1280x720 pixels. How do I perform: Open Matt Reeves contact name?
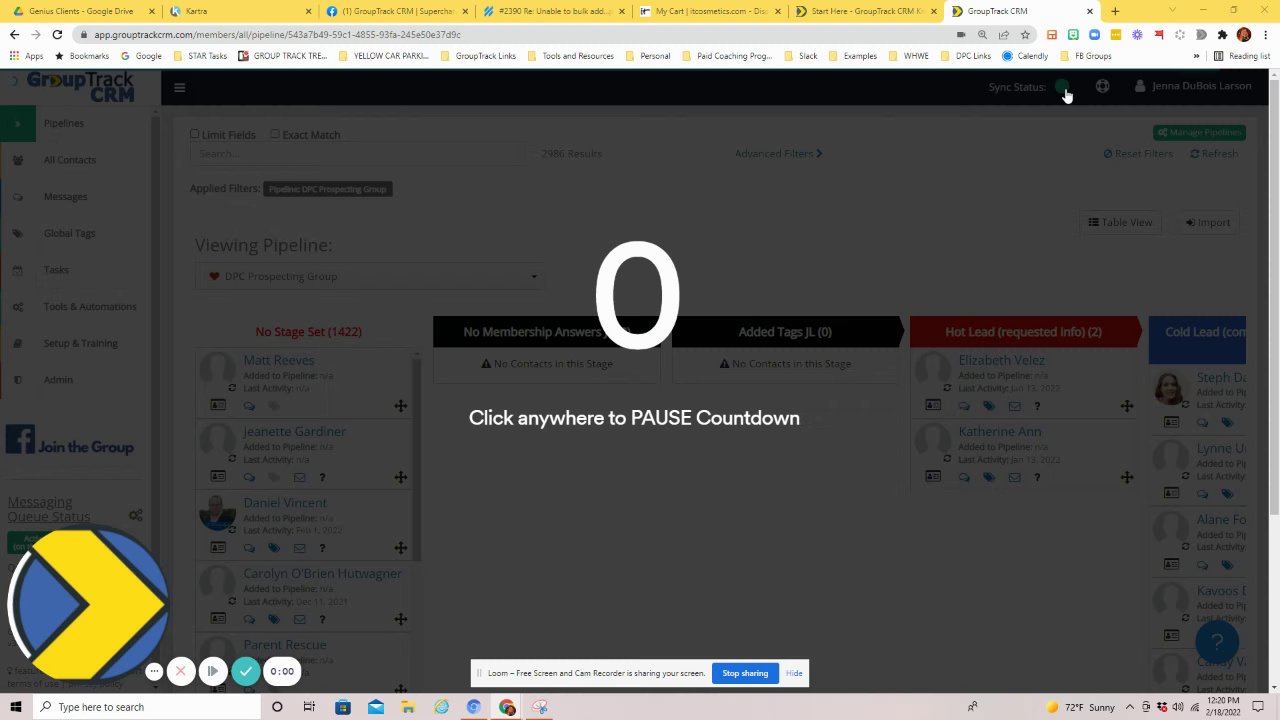pos(279,360)
